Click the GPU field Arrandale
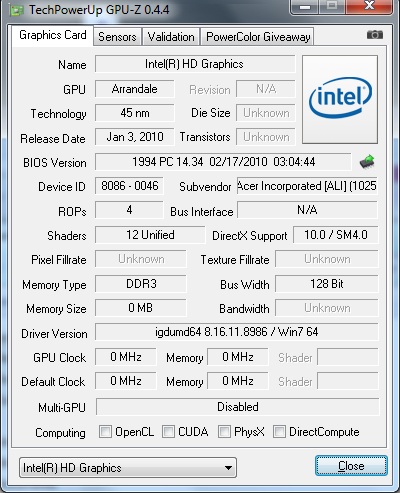Image resolution: width=400 pixels, height=493 pixels. (x=135, y=89)
